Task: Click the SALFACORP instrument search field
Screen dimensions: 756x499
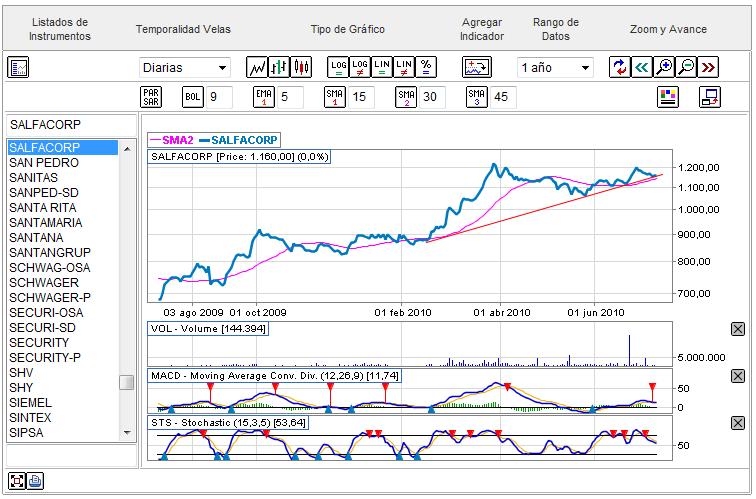Action: (x=71, y=125)
